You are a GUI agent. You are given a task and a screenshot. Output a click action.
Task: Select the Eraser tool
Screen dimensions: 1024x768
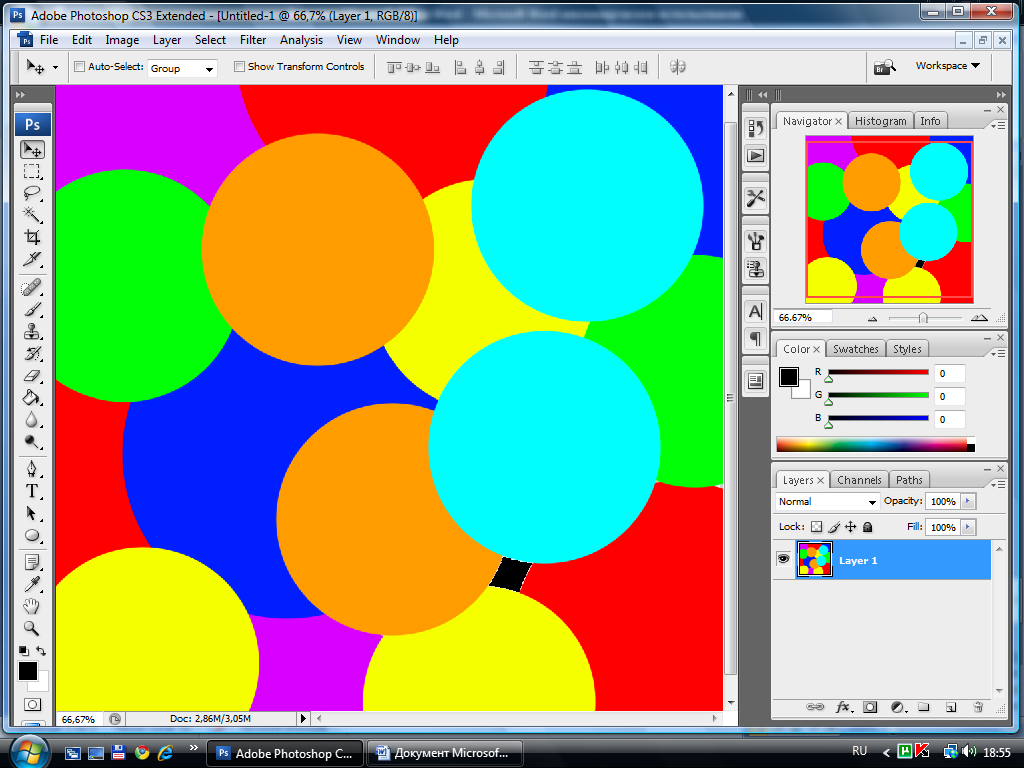[32, 376]
